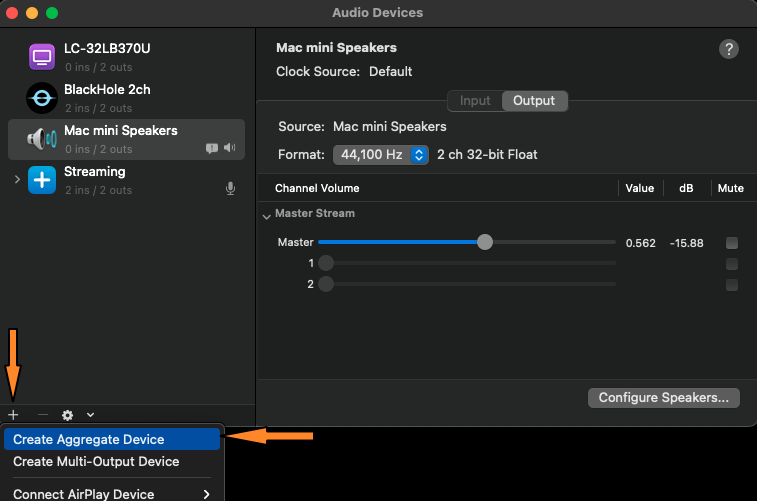Click the channel 2 volume slider knob

click(x=326, y=284)
